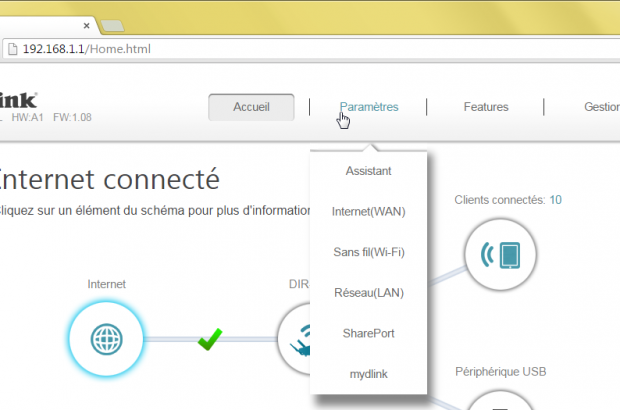The height and width of the screenshot is (410, 620).
Task: Select the Réseau(LAN) menu entry
Action: tap(369, 292)
